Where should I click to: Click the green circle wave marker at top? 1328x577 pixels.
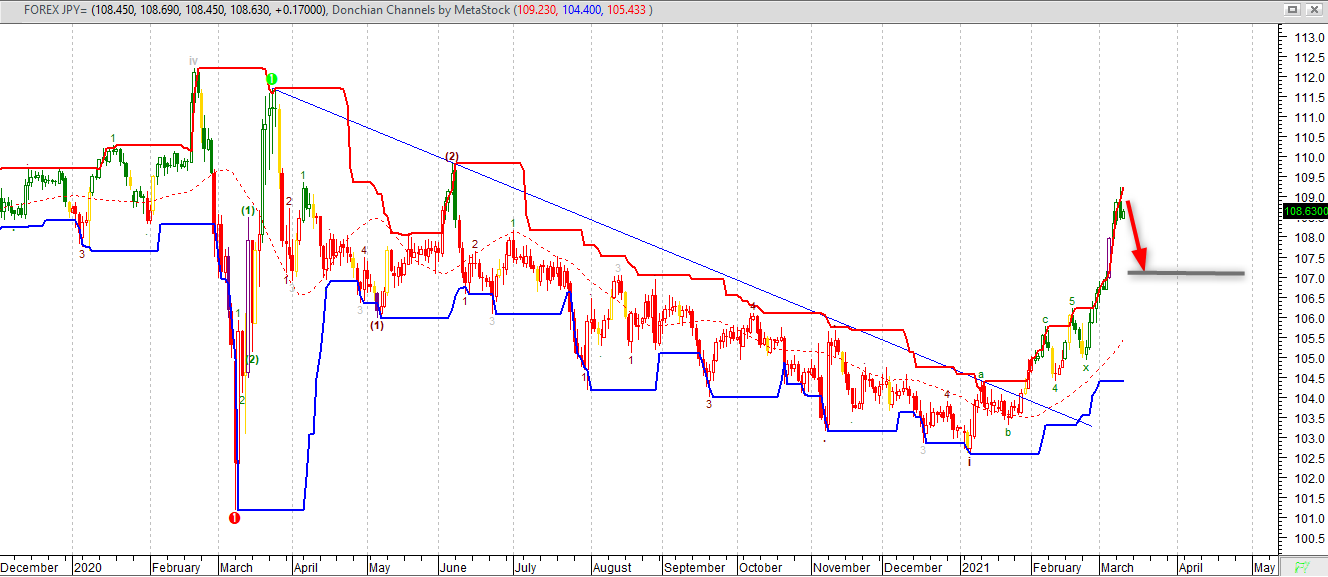(271, 79)
